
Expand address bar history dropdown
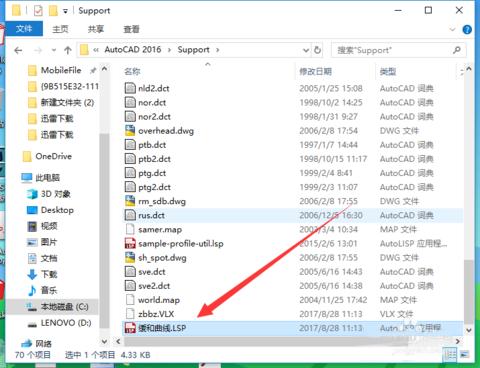pyautogui.click(x=306, y=50)
